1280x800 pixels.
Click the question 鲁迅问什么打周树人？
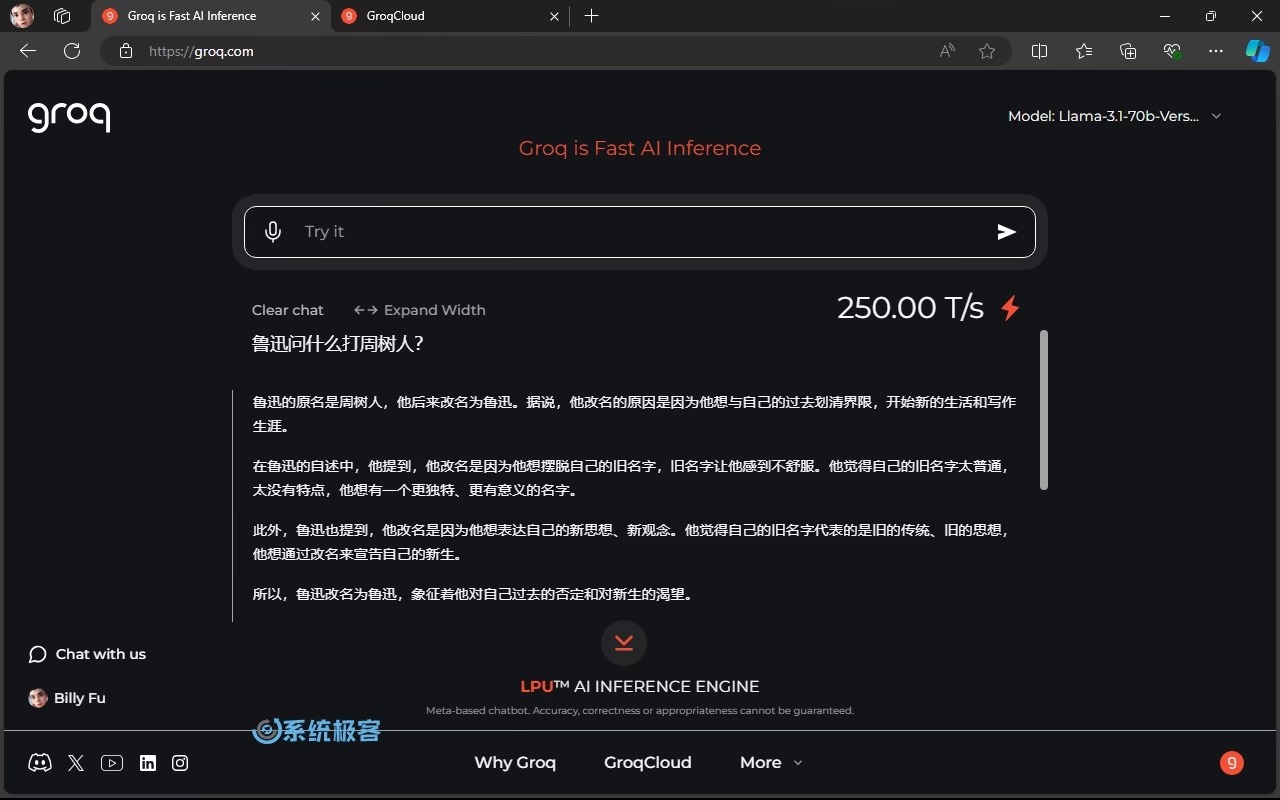[338, 344]
